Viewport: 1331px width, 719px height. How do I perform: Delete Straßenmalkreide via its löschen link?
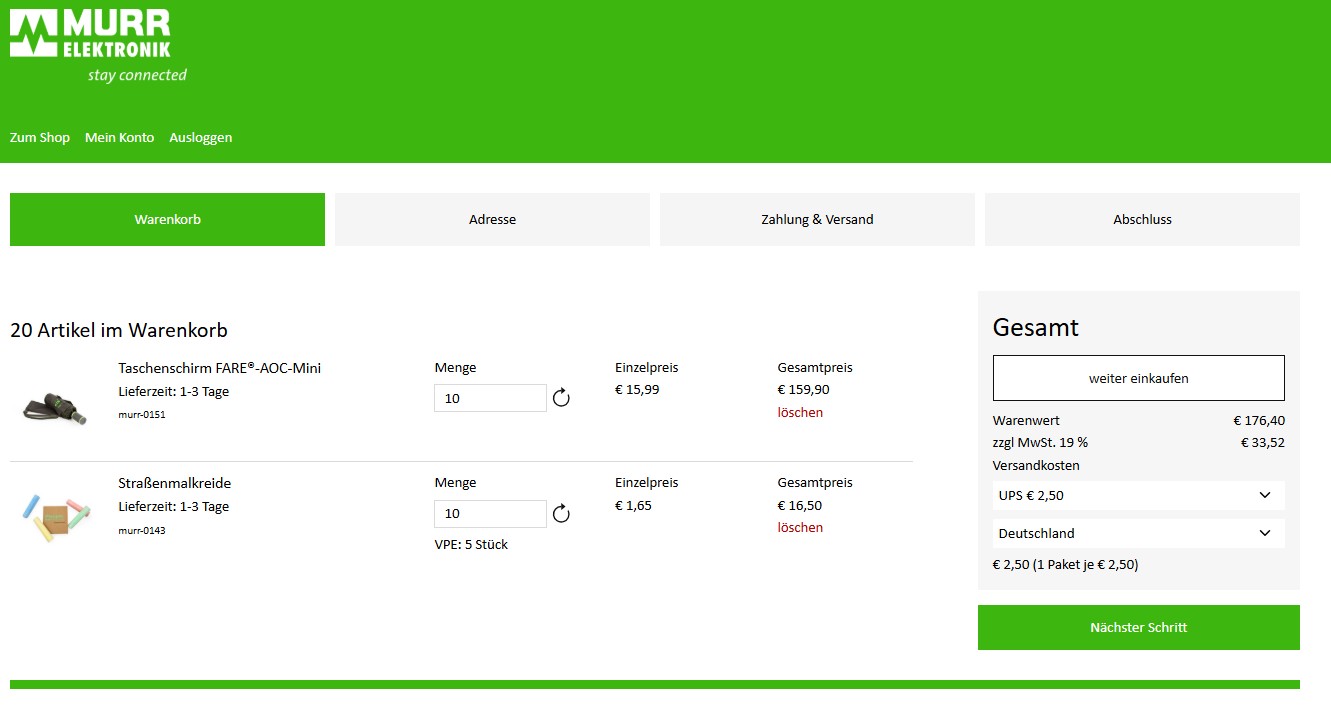800,527
